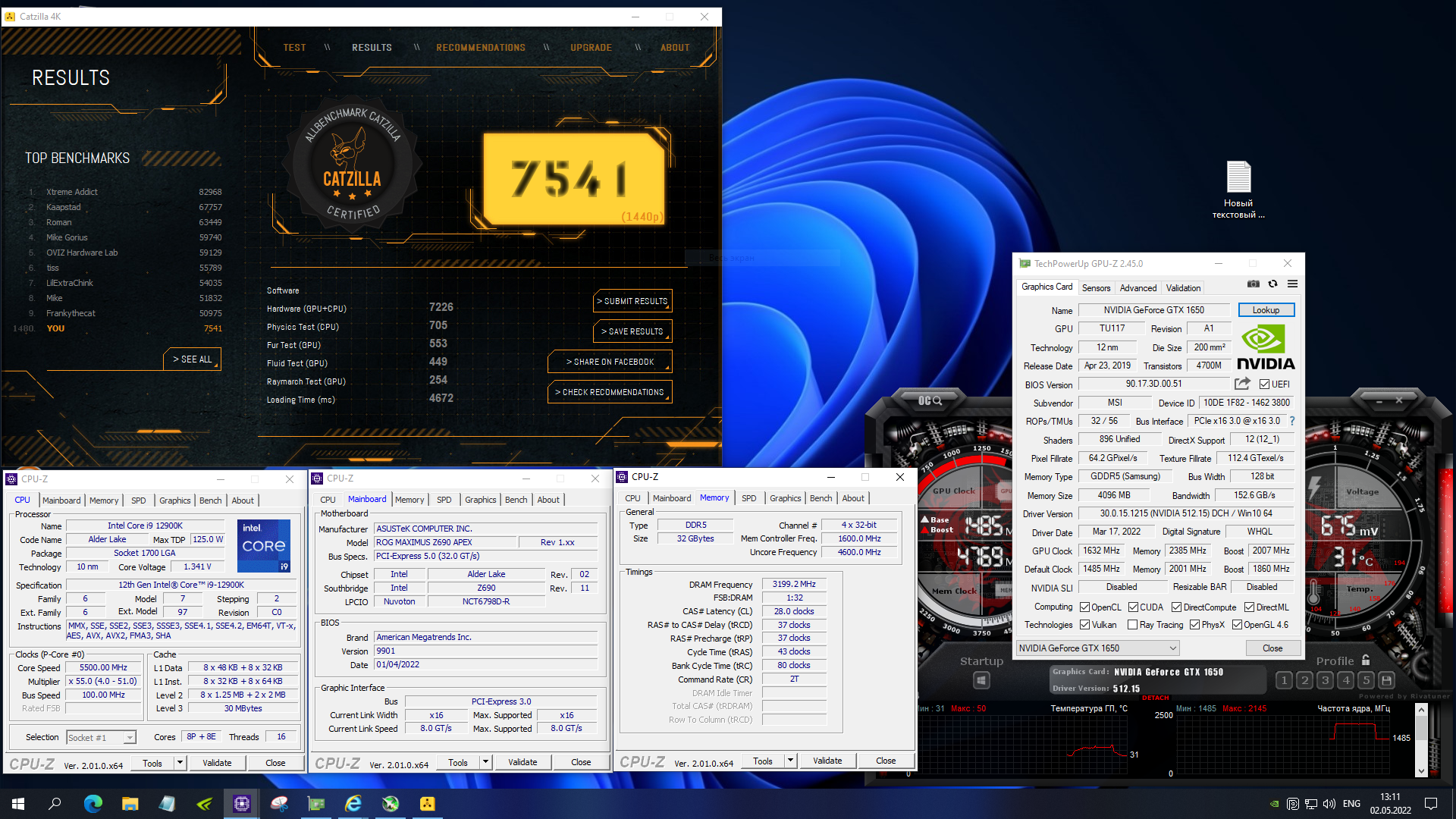Open the UPGRADE tab in Catzilla

[591, 47]
